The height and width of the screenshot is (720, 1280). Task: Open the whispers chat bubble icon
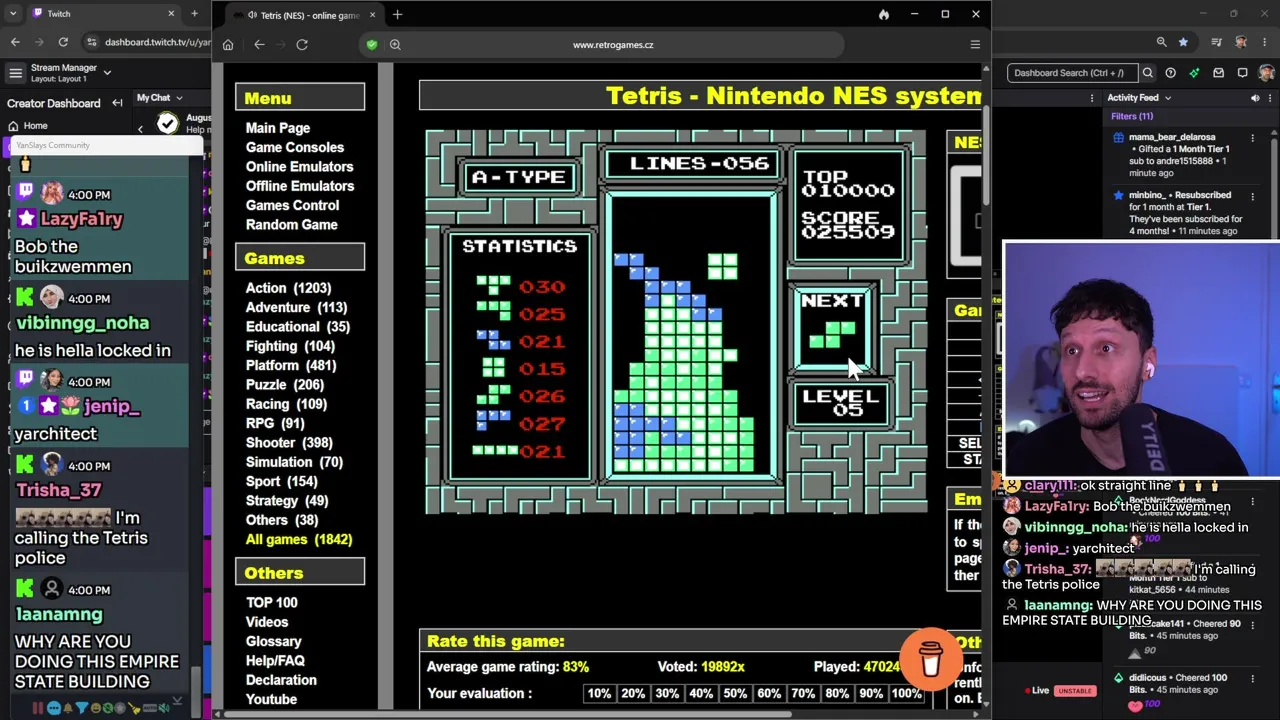click(x=1242, y=73)
